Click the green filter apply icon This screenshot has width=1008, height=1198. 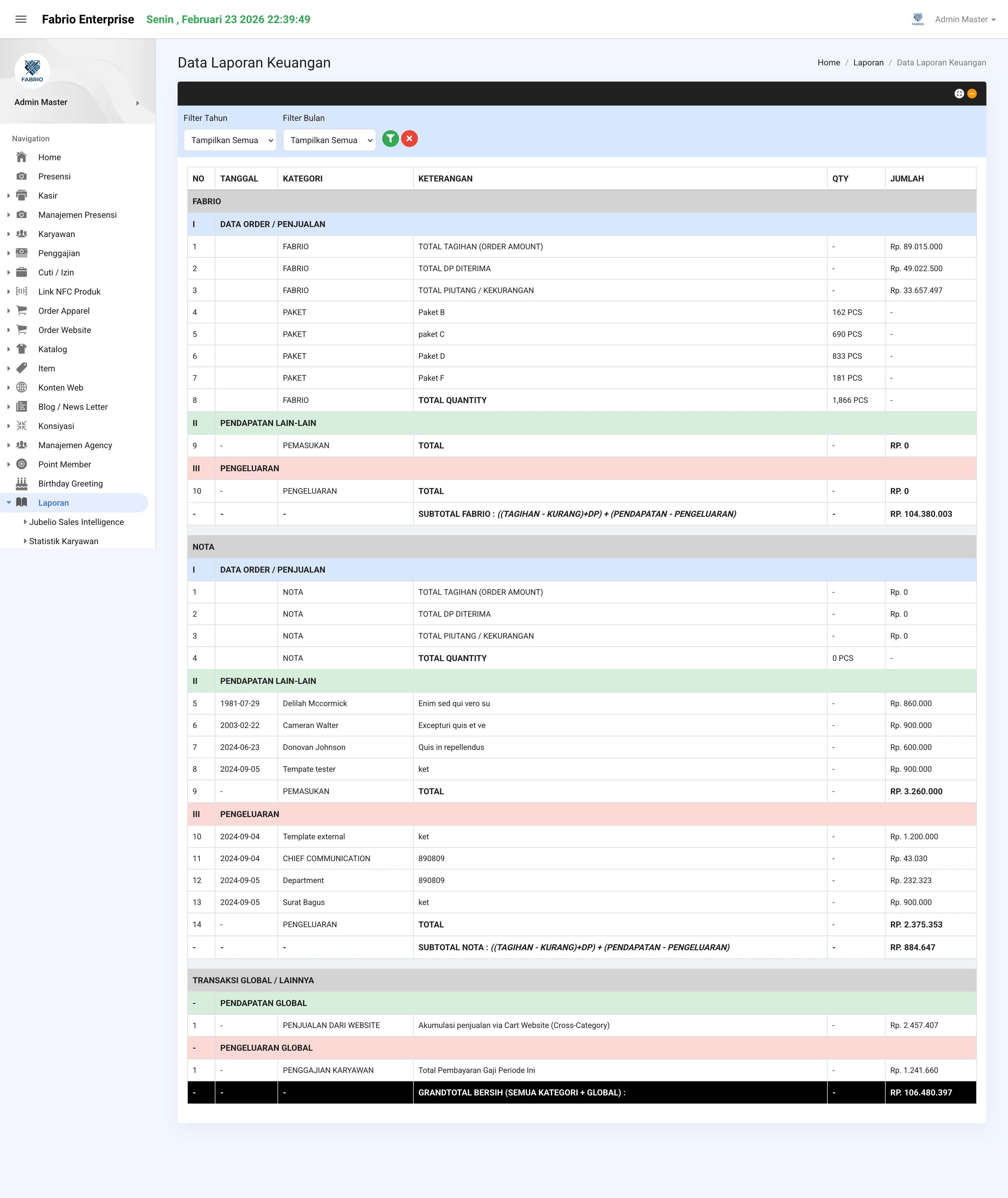click(x=390, y=139)
